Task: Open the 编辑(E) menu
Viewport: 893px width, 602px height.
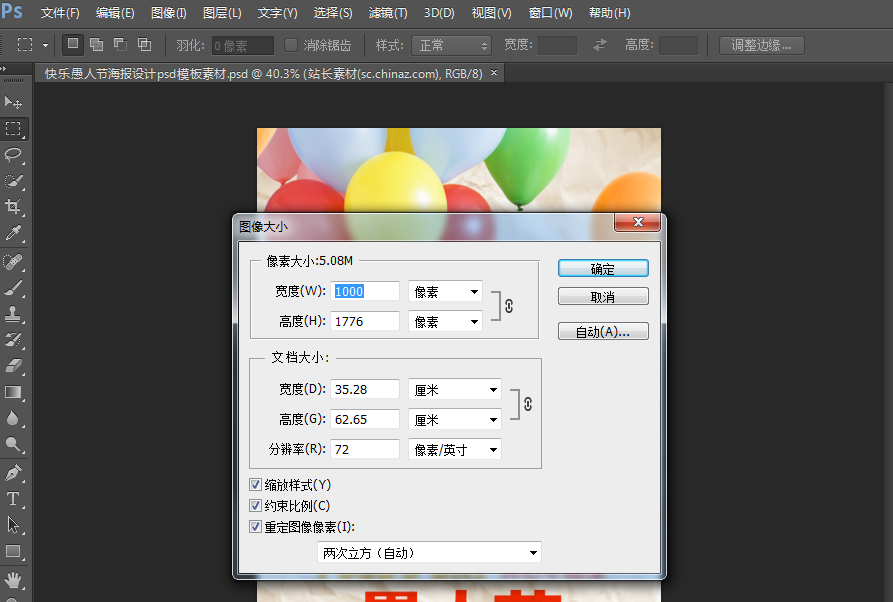Action: click(x=115, y=13)
